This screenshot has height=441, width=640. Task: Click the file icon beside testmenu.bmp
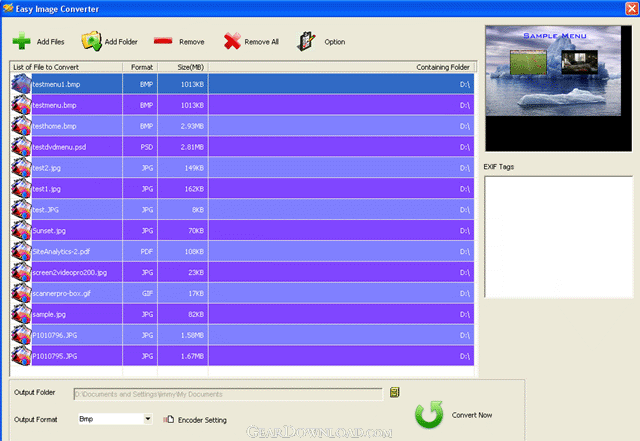(x=21, y=105)
